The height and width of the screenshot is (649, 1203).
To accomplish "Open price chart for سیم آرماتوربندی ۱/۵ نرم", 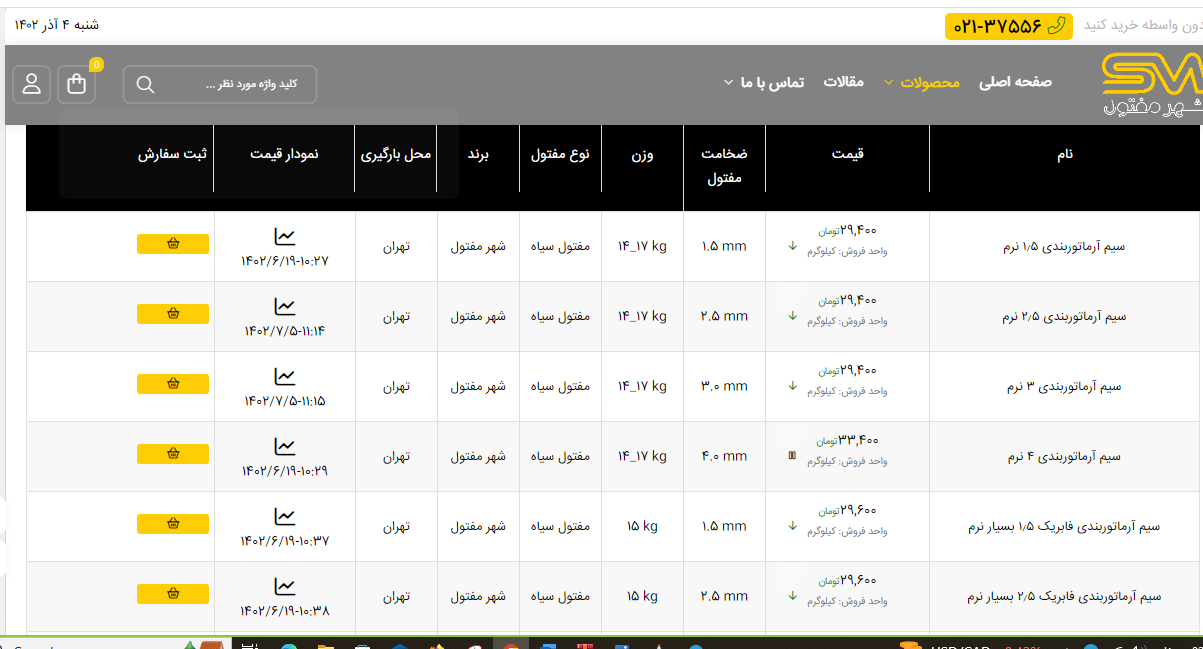I will 285,237.
